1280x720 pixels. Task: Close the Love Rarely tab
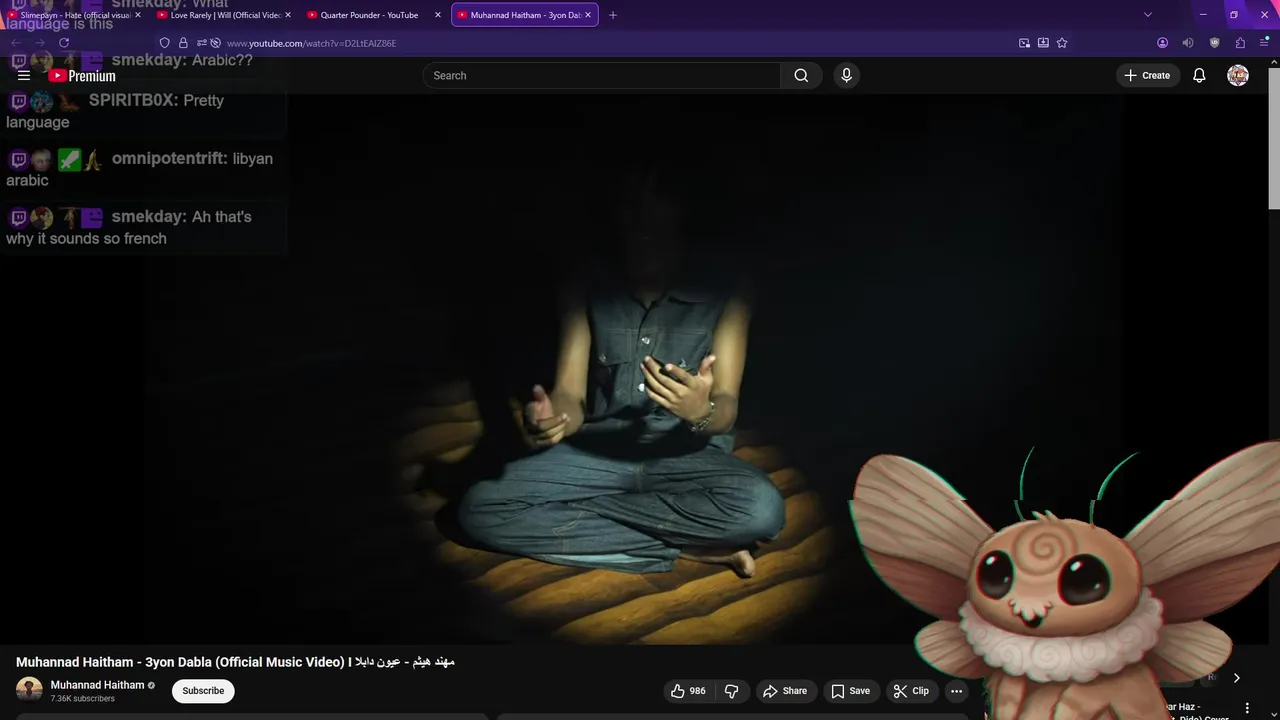(x=288, y=15)
